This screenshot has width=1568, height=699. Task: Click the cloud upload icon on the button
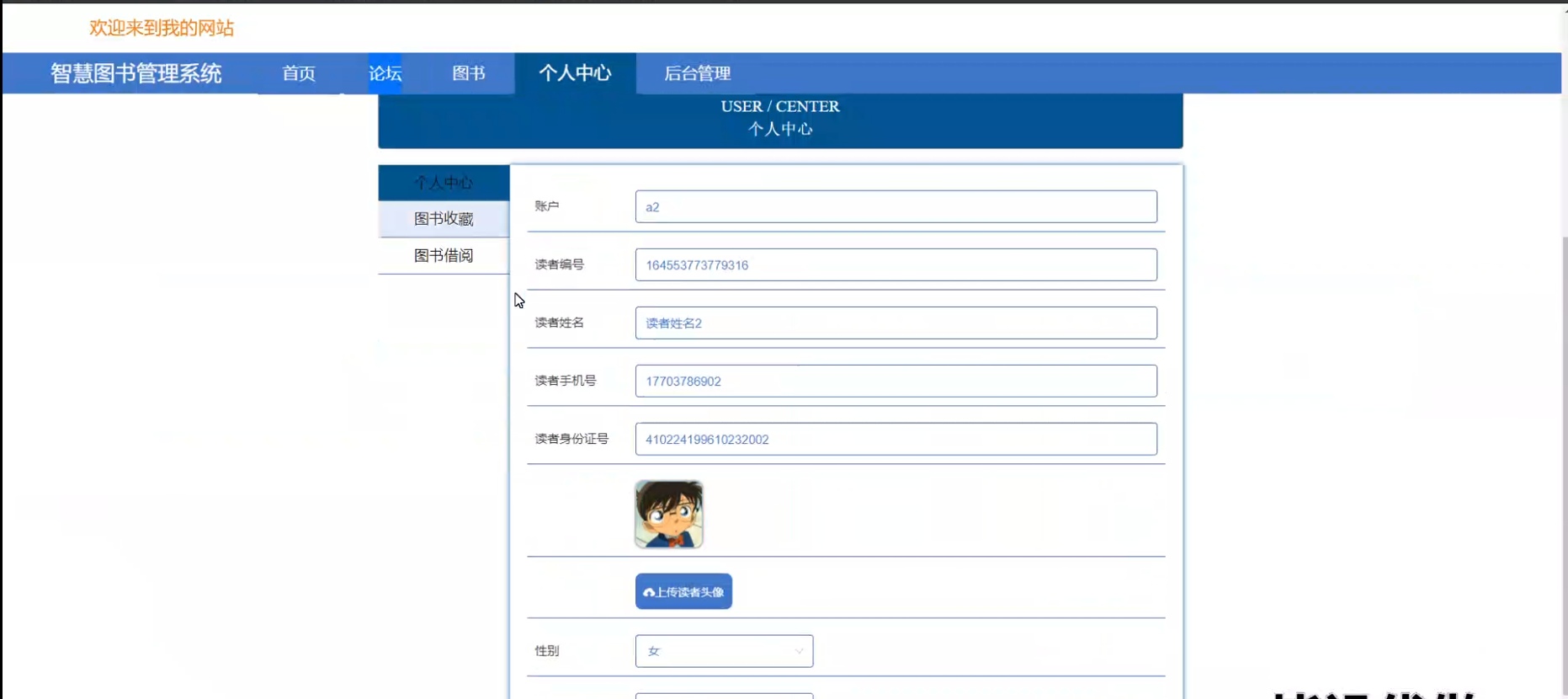(x=649, y=592)
